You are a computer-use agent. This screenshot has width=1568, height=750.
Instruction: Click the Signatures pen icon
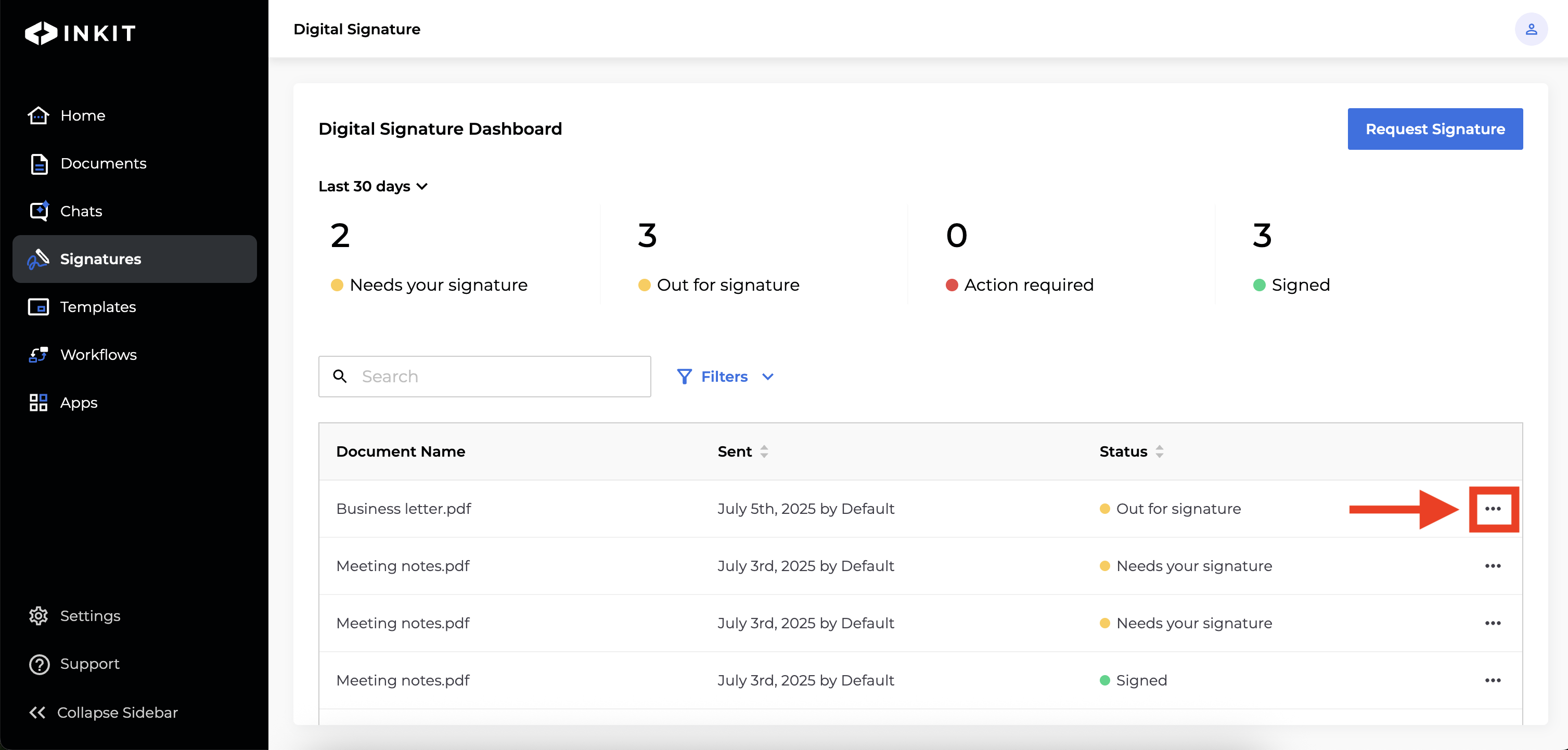[x=38, y=258]
